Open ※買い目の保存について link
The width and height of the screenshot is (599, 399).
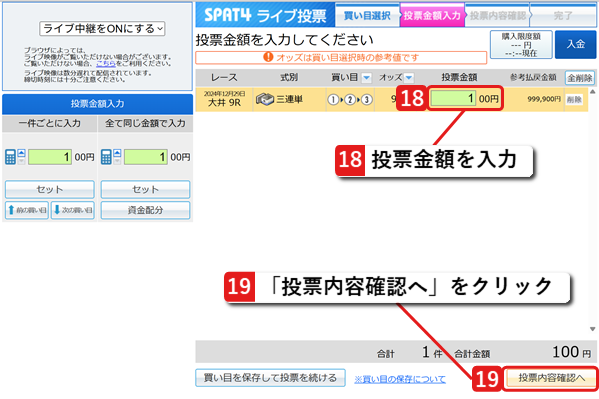400,379
